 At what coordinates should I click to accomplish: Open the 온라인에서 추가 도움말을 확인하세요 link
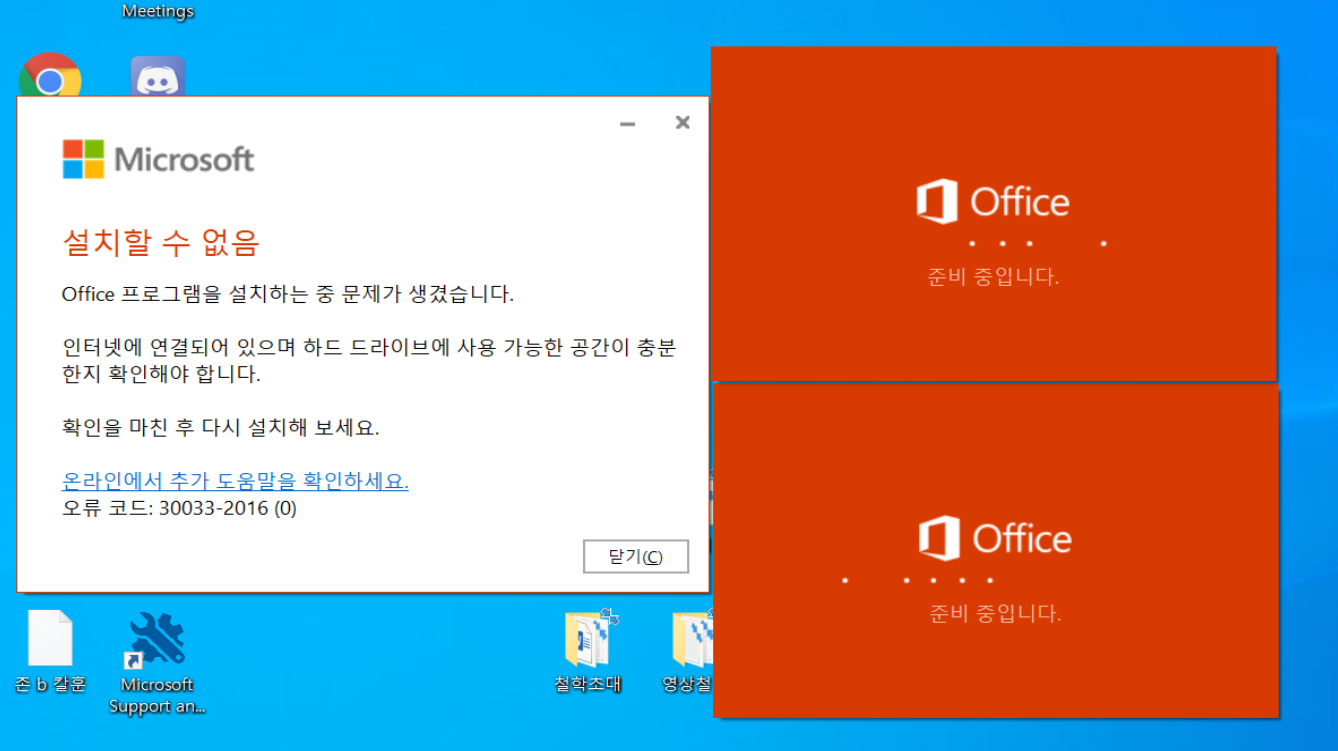point(235,481)
